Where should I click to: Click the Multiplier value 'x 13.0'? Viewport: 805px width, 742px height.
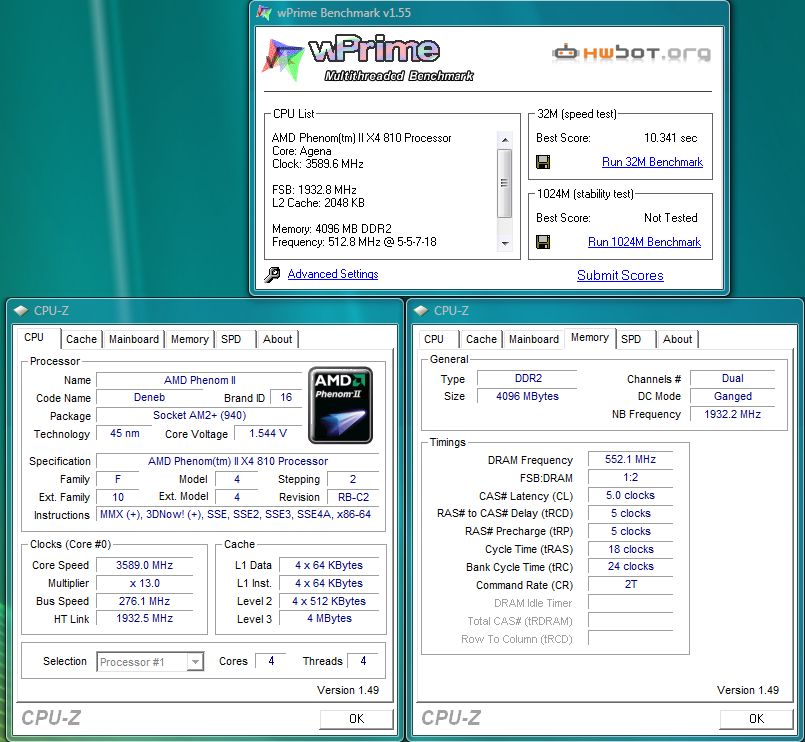(x=144, y=583)
